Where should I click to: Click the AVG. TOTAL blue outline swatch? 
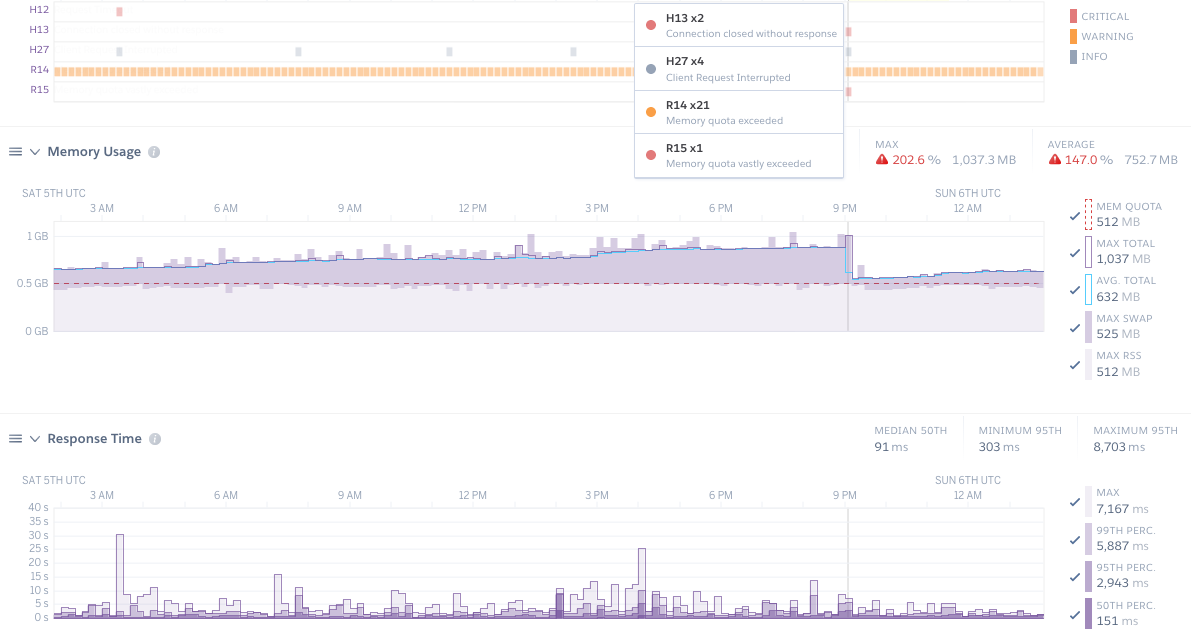point(1088,289)
